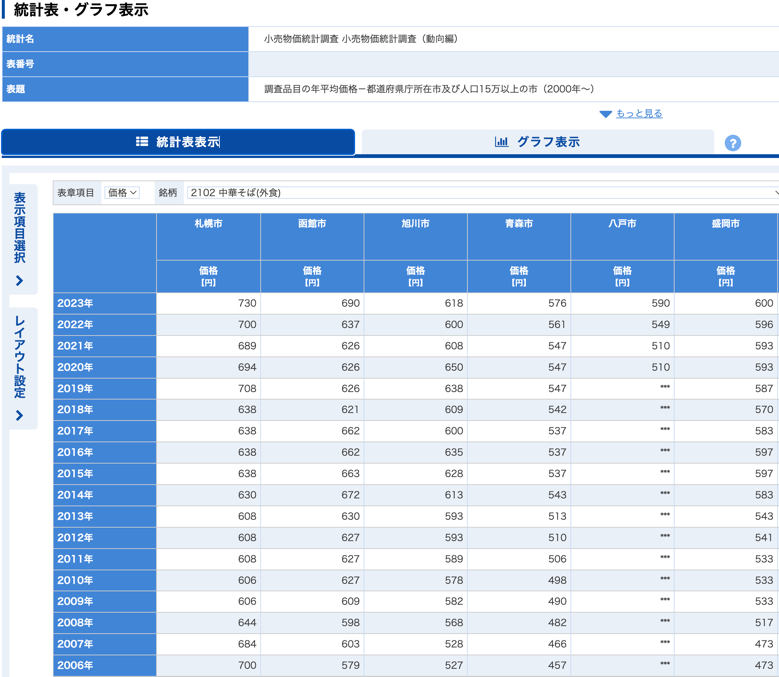Click 青森市 2023年 value 576
The image size is (779, 677).
557,303
